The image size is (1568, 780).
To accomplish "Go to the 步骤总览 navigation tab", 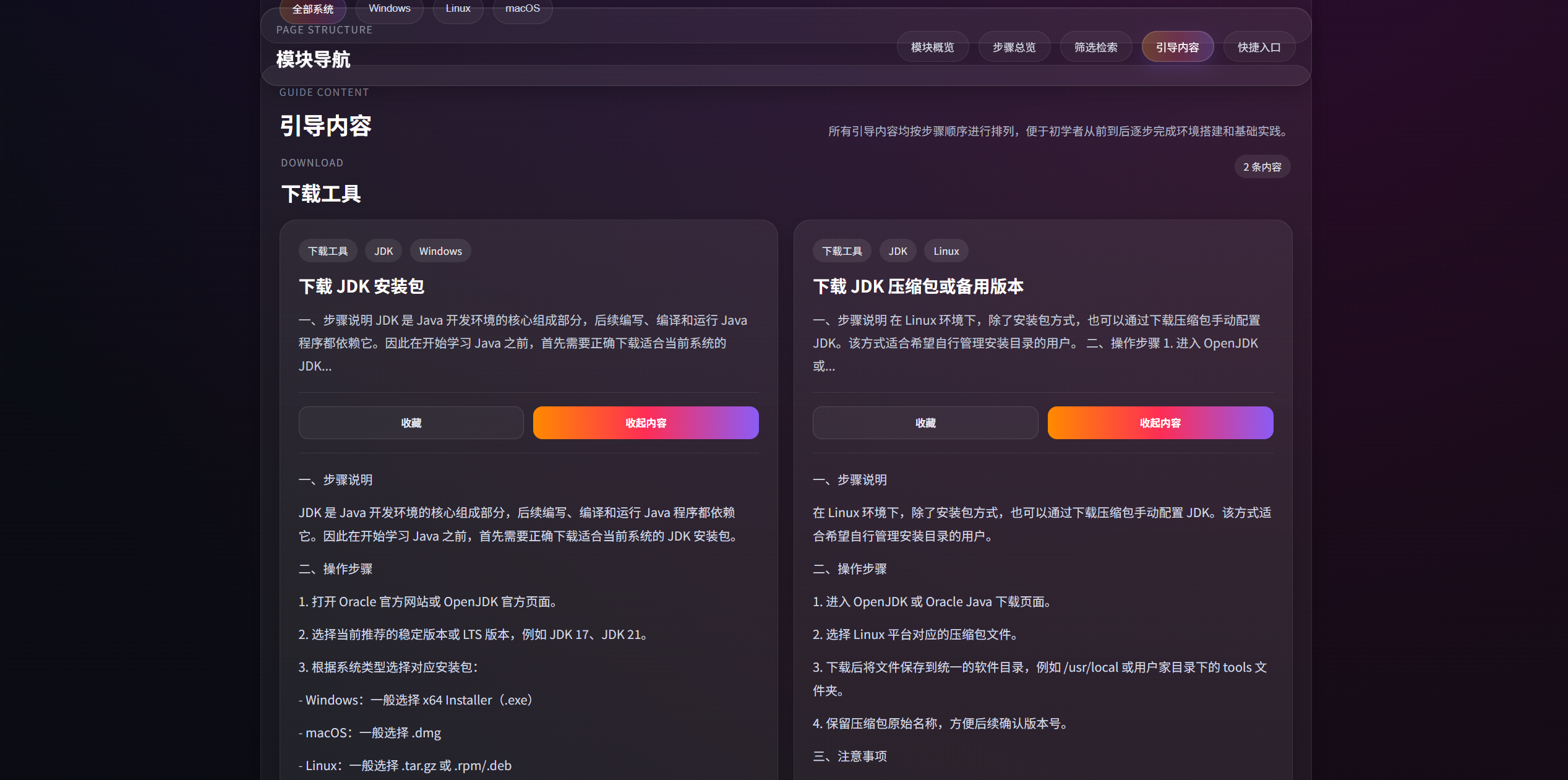I will (x=1014, y=47).
